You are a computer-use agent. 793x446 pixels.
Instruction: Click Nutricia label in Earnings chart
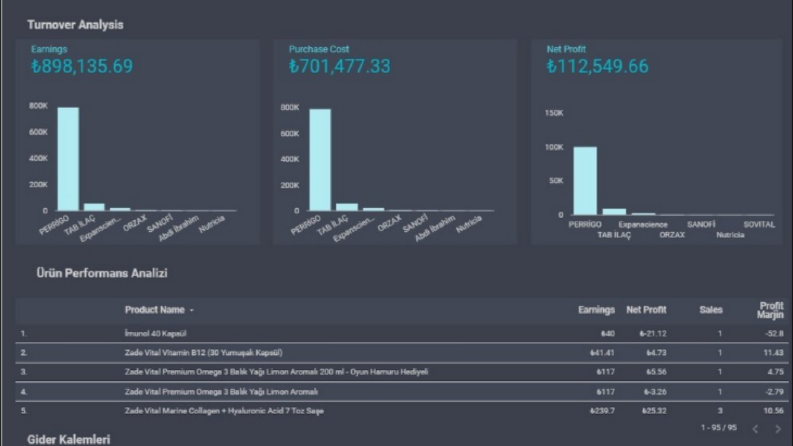[211, 224]
